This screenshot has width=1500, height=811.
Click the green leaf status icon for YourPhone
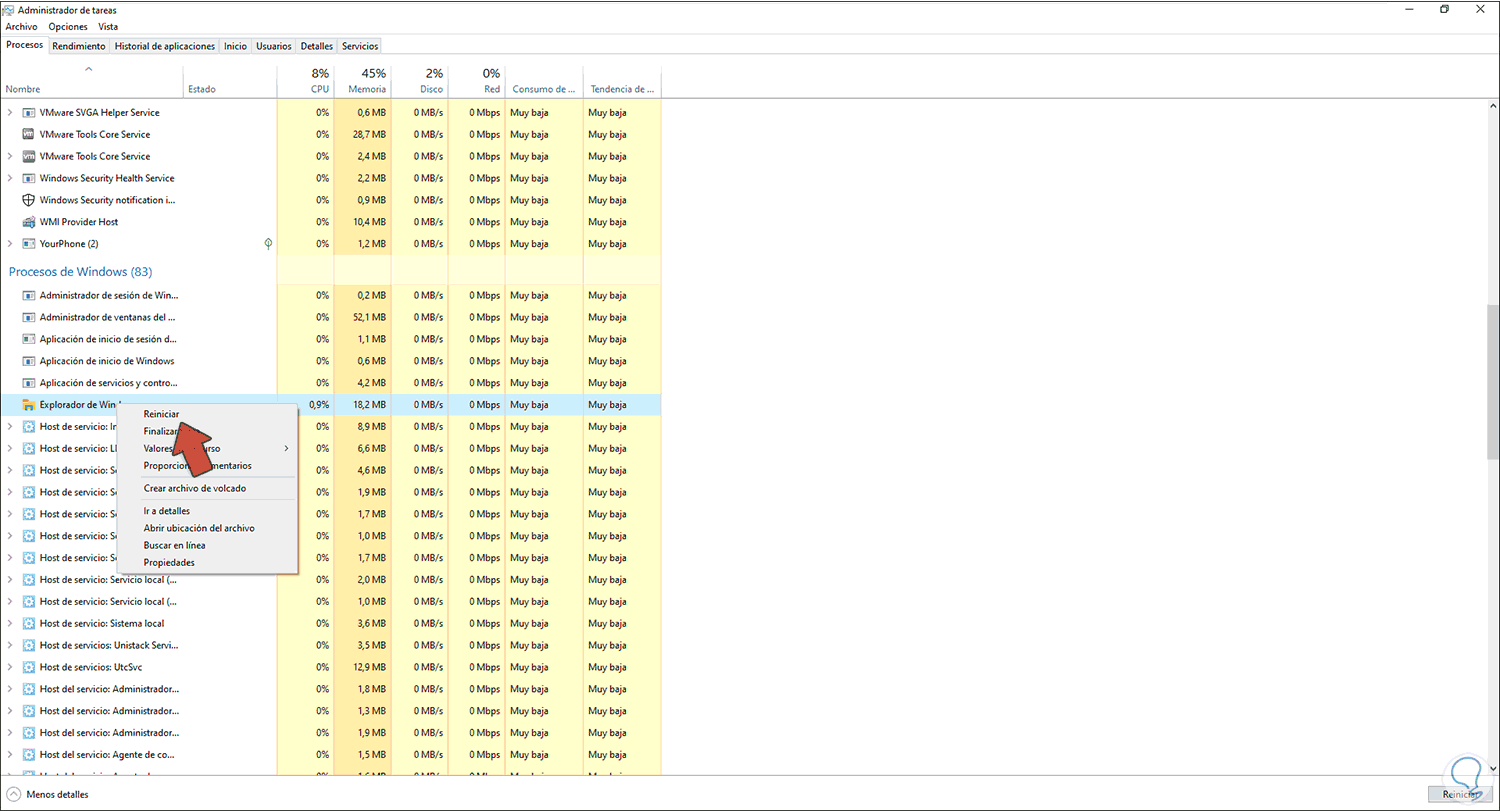coord(268,244)
